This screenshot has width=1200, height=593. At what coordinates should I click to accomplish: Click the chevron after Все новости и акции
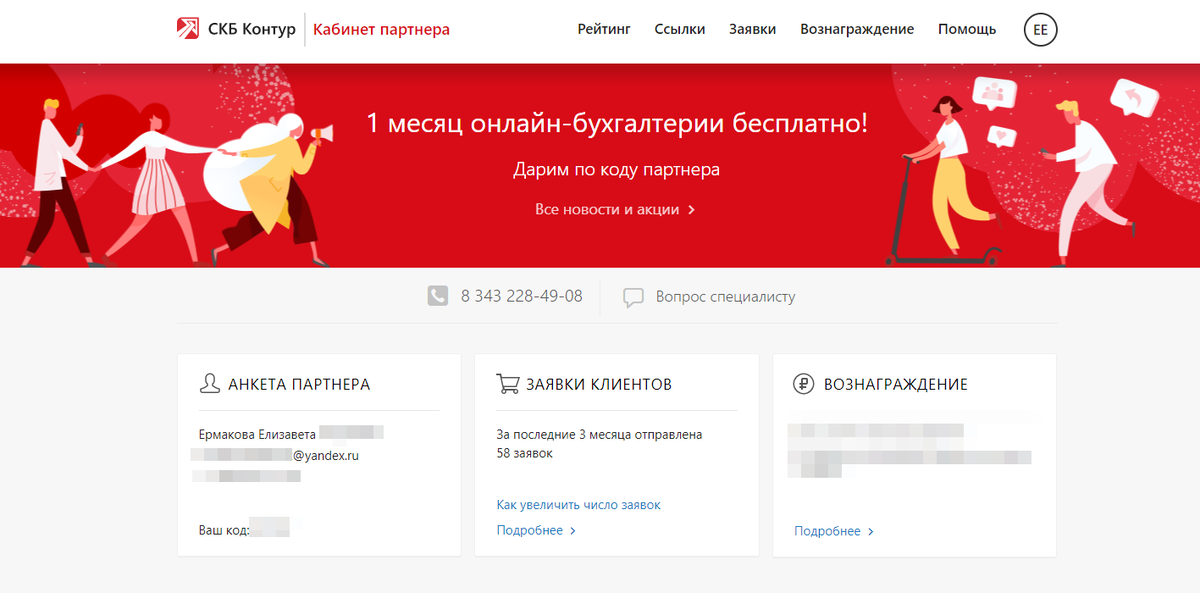pos(692,210)
